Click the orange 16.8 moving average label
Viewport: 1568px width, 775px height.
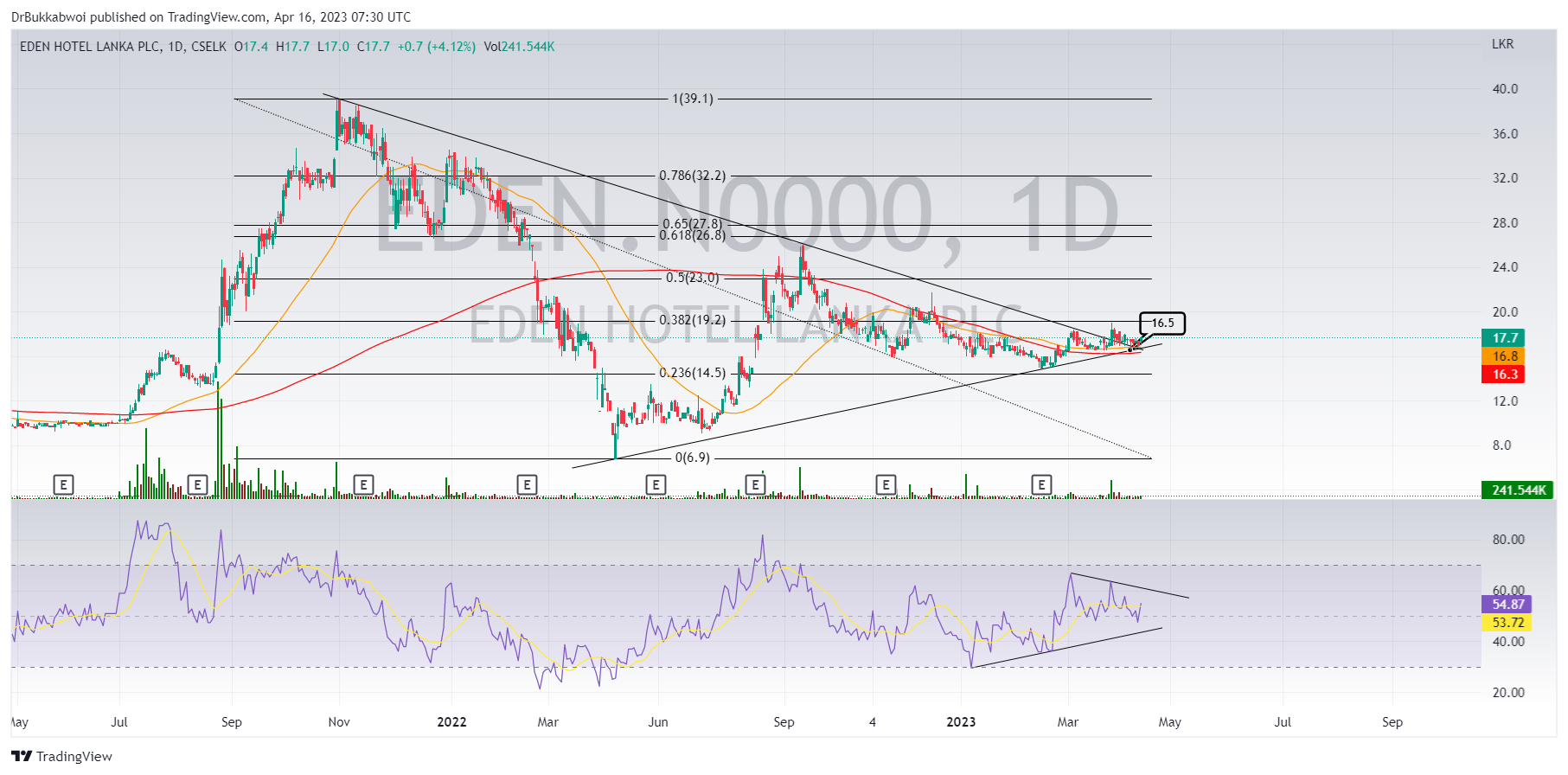(x=1504, y=356)
